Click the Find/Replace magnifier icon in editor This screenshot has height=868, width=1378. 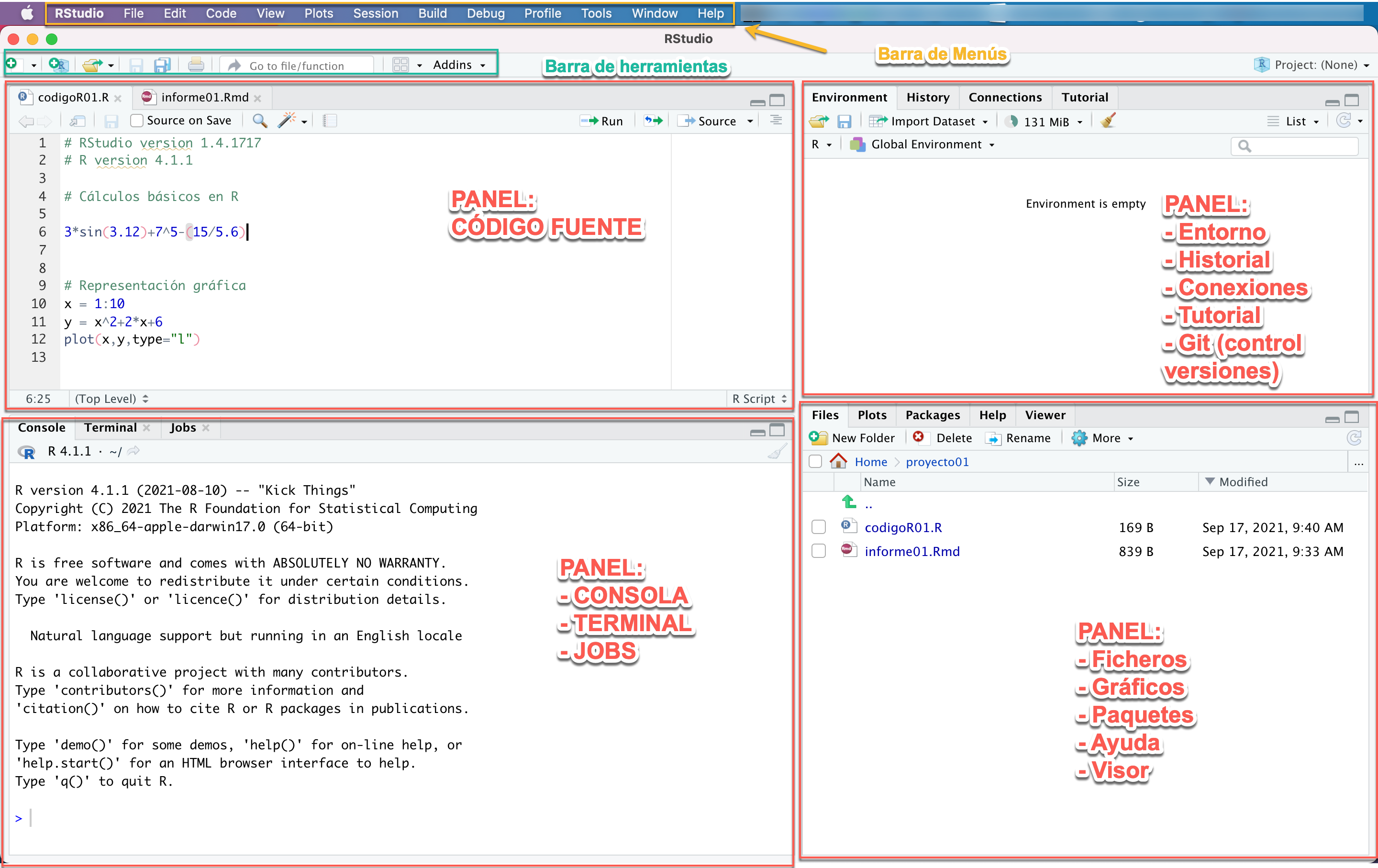pyautogui.click(x=260, y=120)
